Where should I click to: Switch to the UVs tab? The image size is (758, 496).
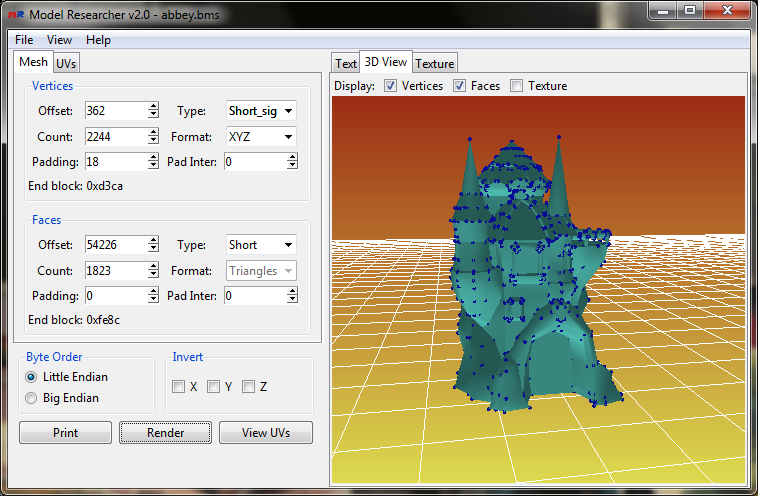(66, 63)
